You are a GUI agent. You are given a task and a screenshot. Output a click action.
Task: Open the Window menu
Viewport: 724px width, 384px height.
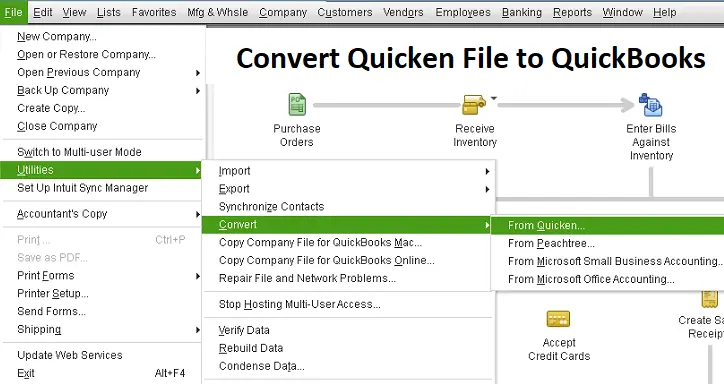click(x=622, y=12)
